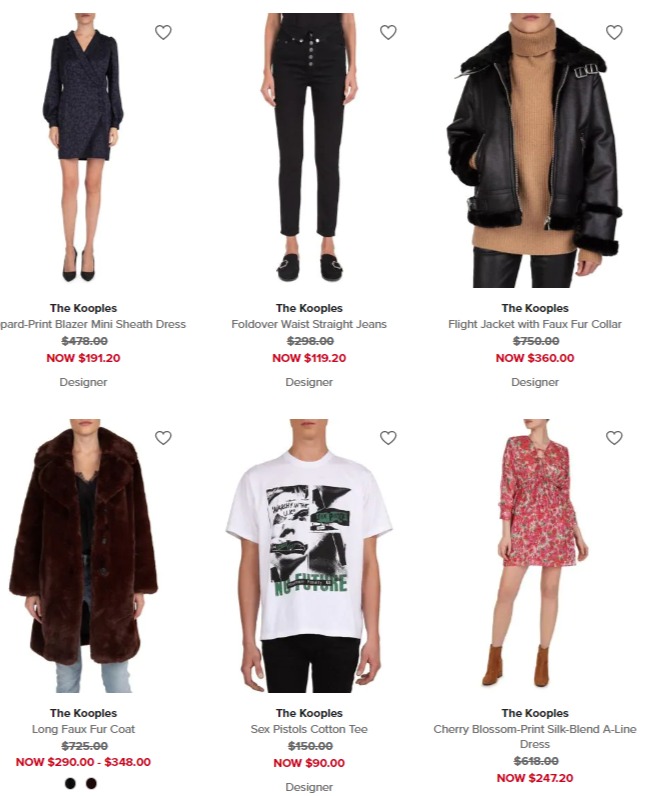Image resolution: width=660 pixels, height=796 pixels.
Task: Click Blazer Mini Sheath Dress title
Action: click(x=93, y=324)
